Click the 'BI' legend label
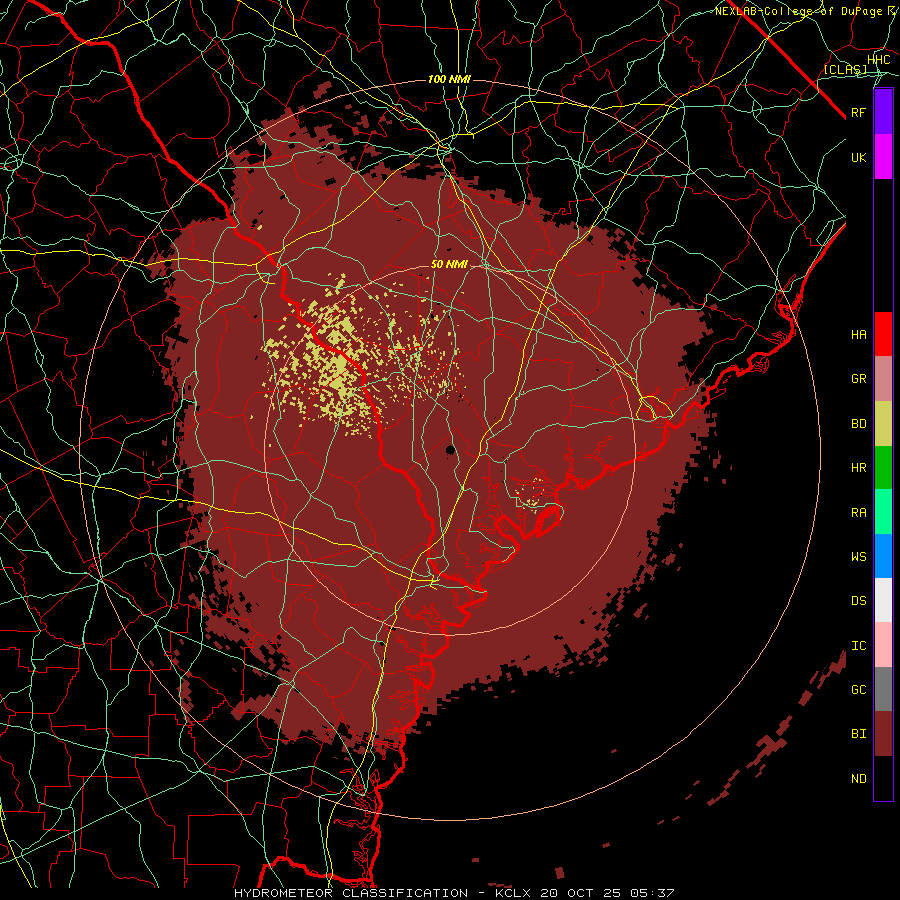The height and width of the screenshot is (900, 900). click(x=858, y=734)
